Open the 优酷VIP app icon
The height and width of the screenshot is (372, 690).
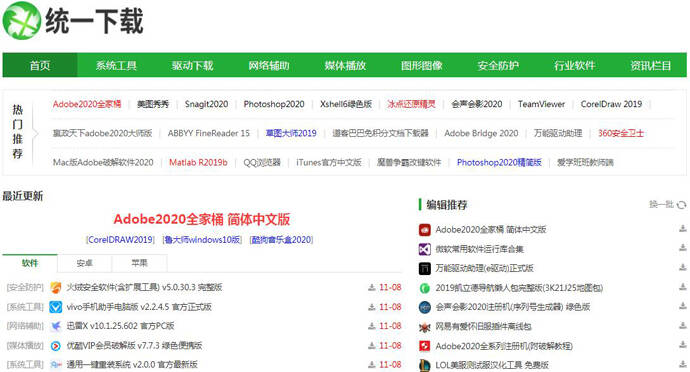pyautogui.click(x=55, y=346)
